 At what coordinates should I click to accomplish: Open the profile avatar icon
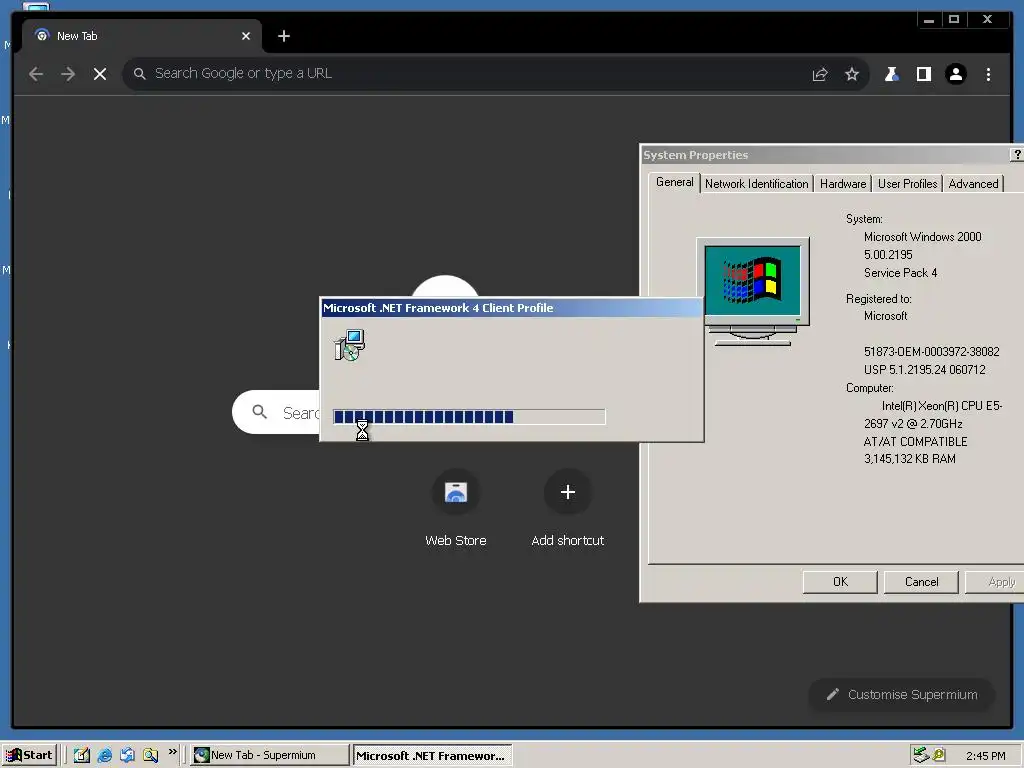[x=955, y=74]
